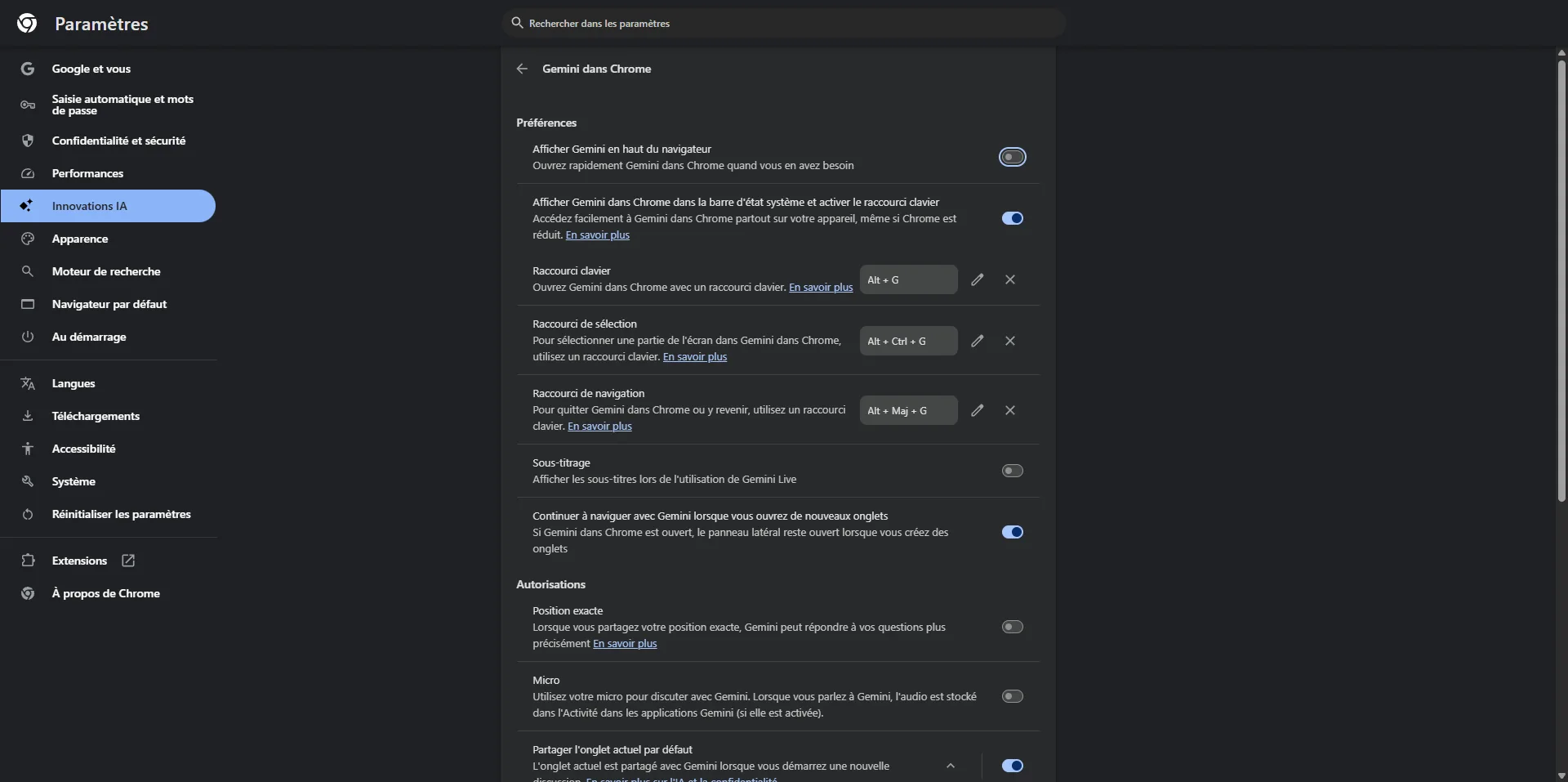Open Accessibilité settings
Viewport: 1568px width, 782px height.
[108, 449]
